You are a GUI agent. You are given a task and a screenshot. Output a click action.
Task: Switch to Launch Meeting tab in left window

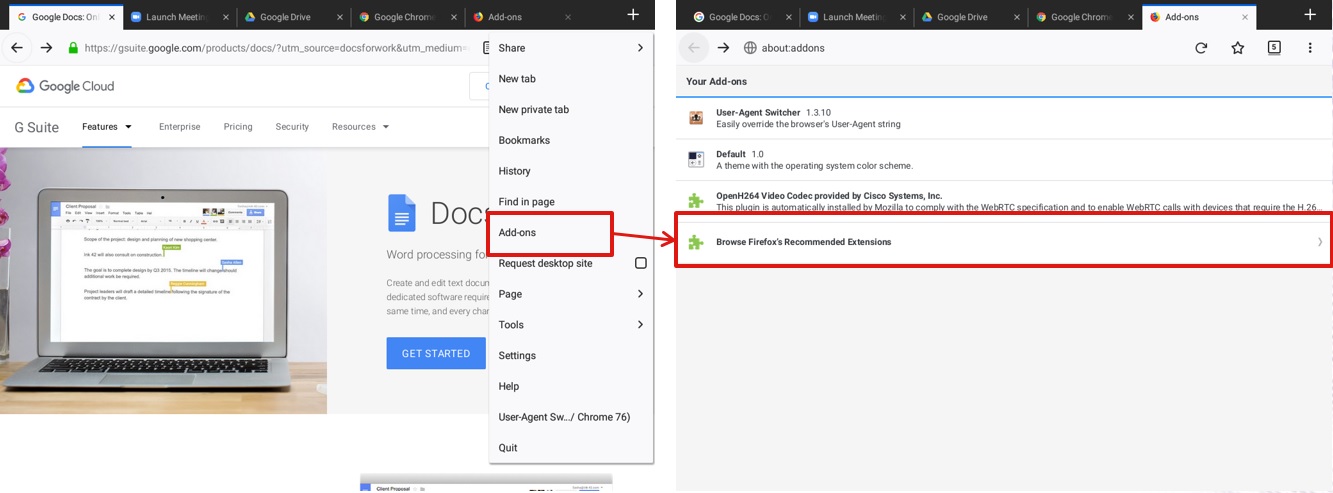pyautogui.click(x=181, y=17)
